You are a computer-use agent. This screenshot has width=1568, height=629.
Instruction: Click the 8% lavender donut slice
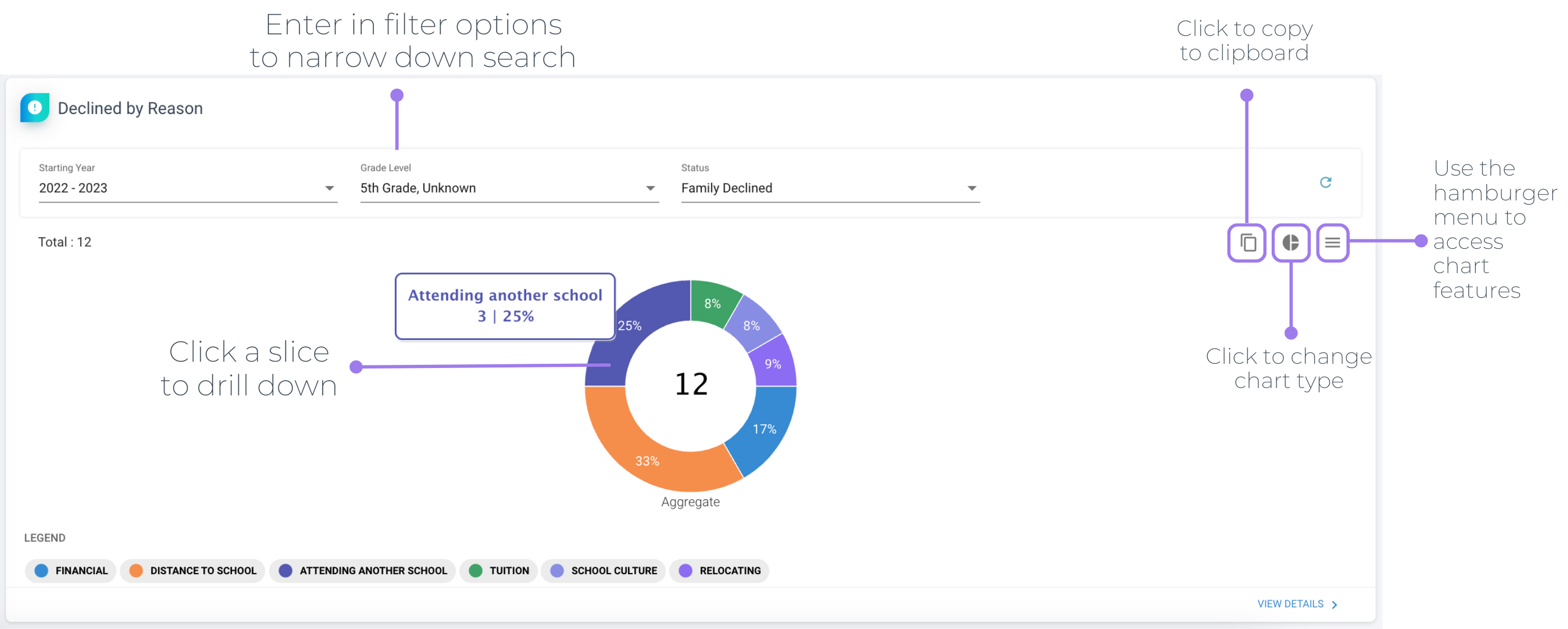coord(752,325)
